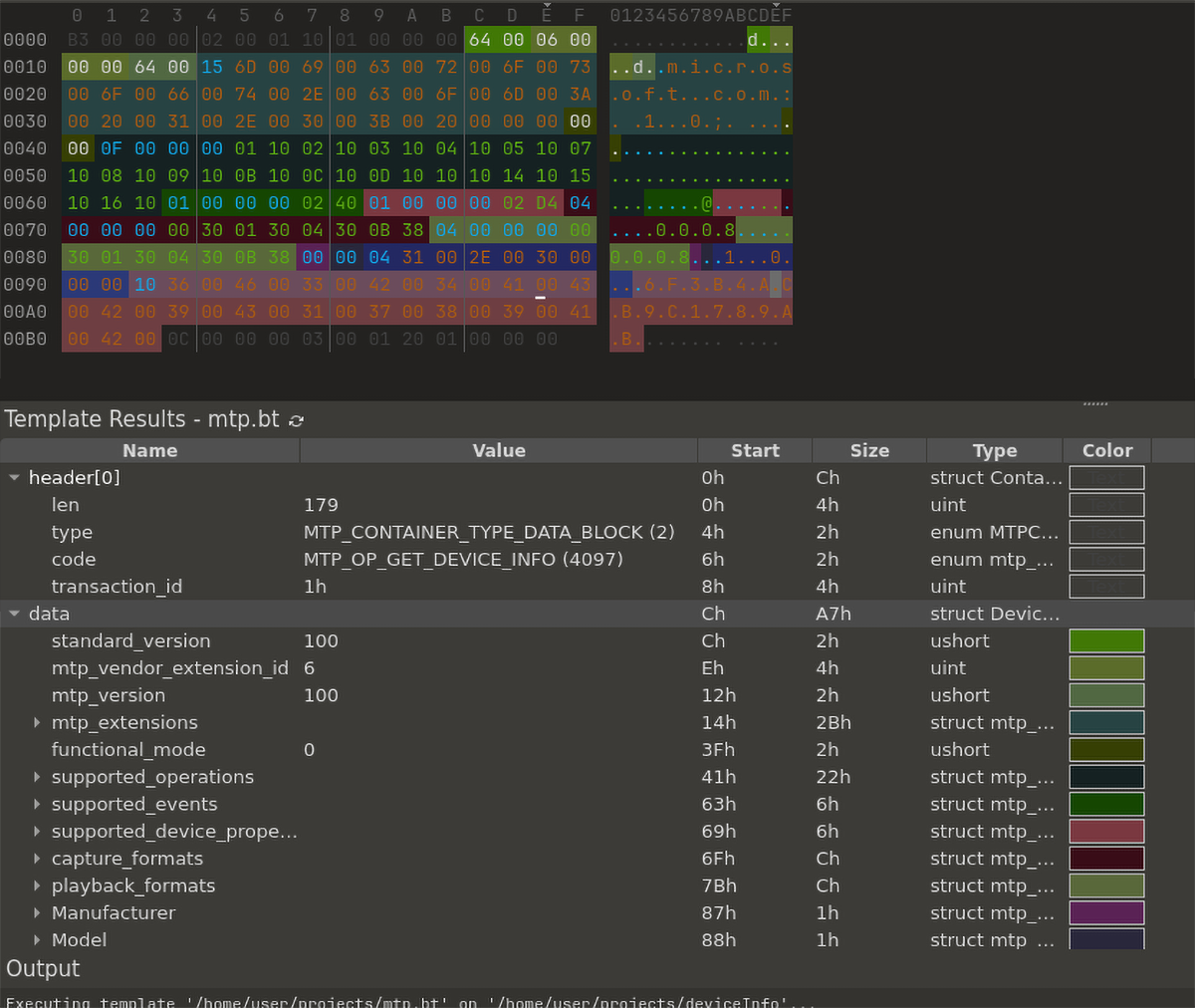Sort results by the Name column header
Viewport: 1195px width, 1008px height.
pos(150,450)
